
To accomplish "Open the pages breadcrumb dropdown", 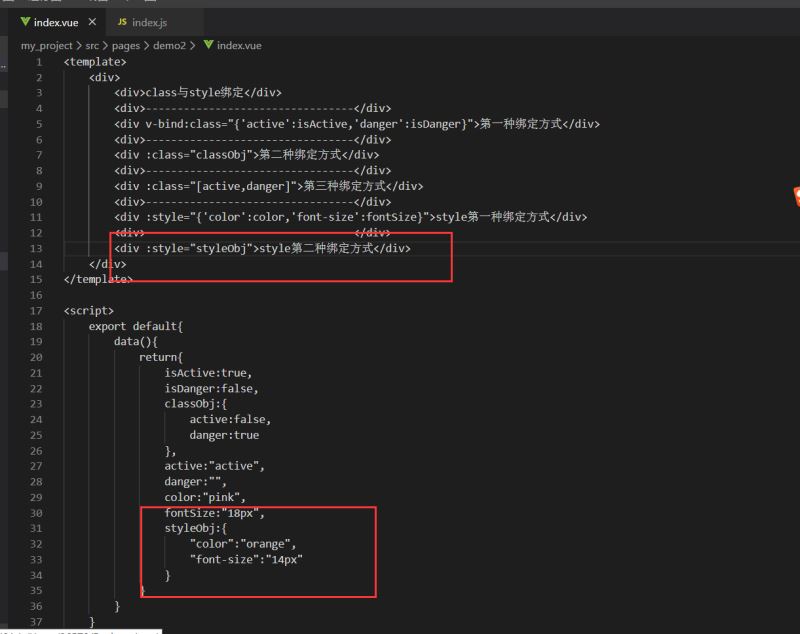I will click(127, 45).
